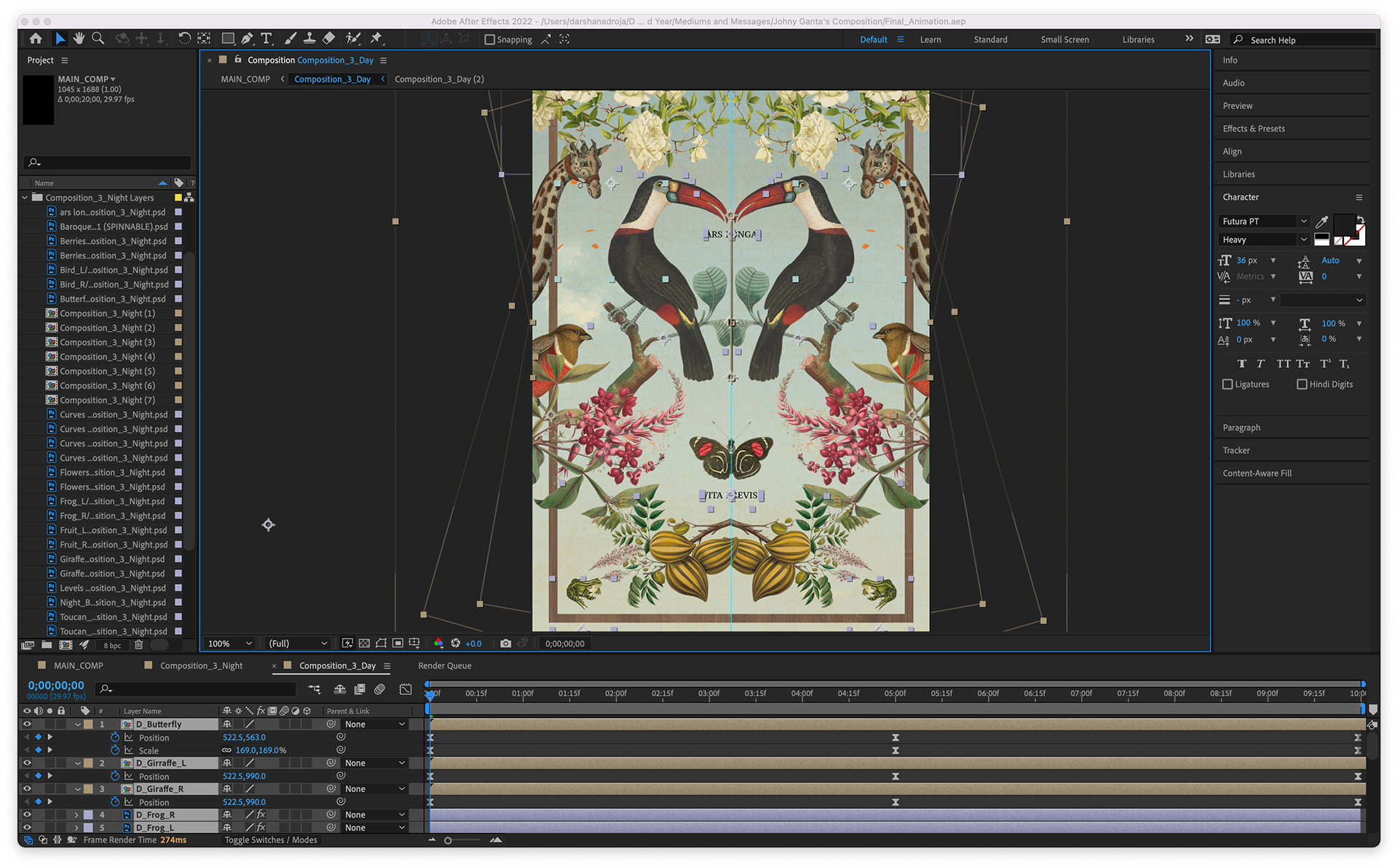Viewport: 1398px width, 868px height.
Task: Take snapshot with camera icon
Action: tap(505, 643)
